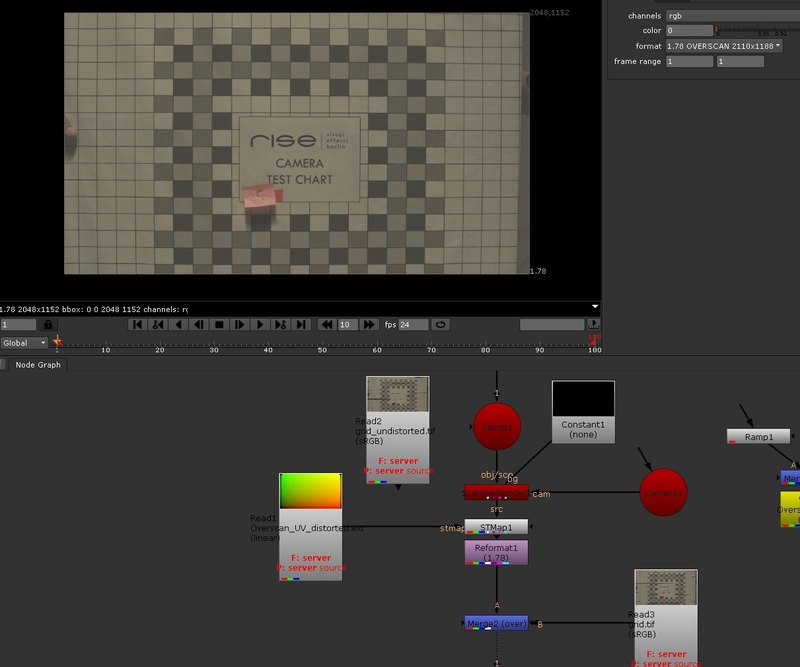Viewport: 800px width, 667px height.
Task: Open the Global frame range dropdown
Action: (x=24, y=343)
